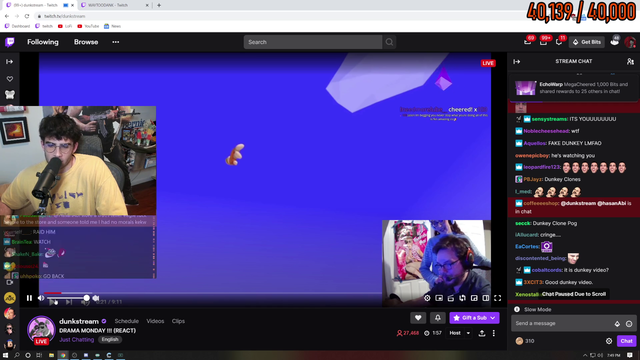Open the Schedule tab
Viewport: 640px width, 360px height.
[x=127, y=321]
